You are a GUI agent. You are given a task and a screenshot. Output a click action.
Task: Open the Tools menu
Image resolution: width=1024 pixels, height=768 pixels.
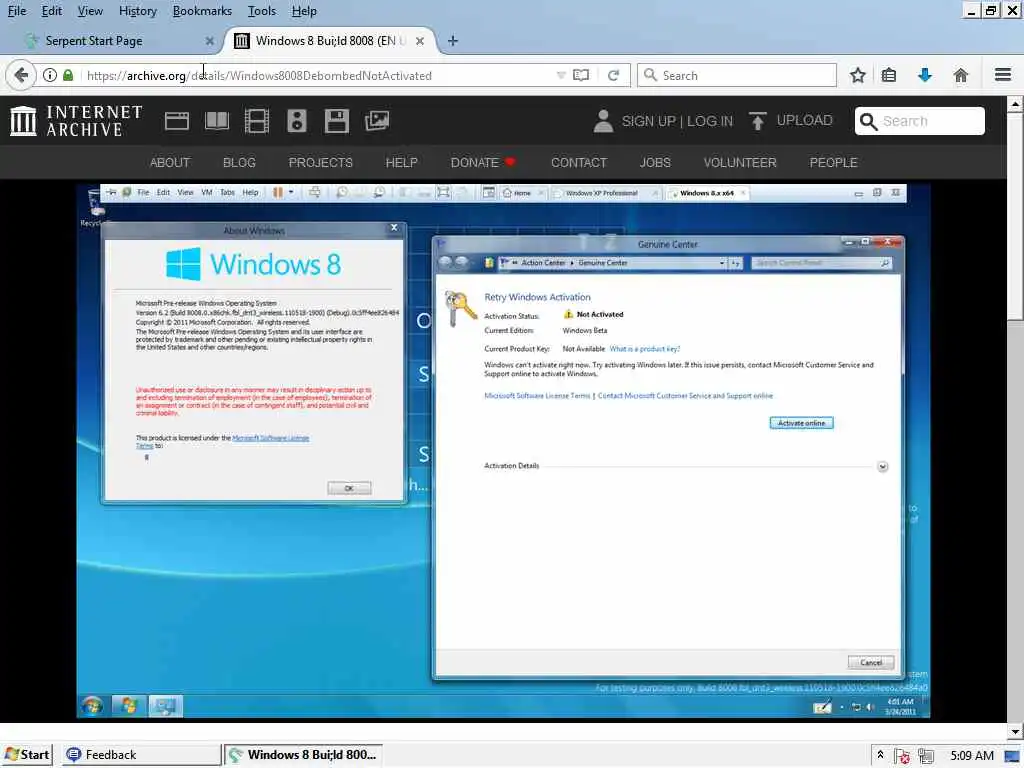tap(262, 11)
